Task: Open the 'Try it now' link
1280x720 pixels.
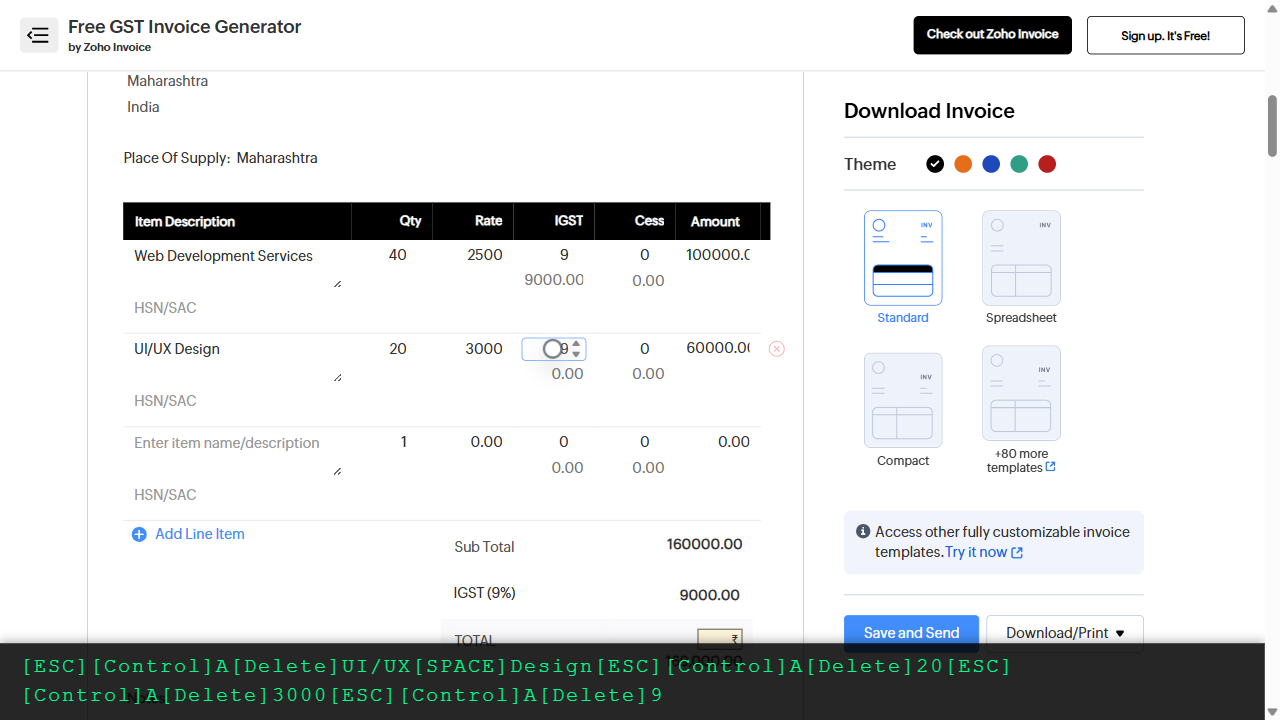Action: coord(977,551)
